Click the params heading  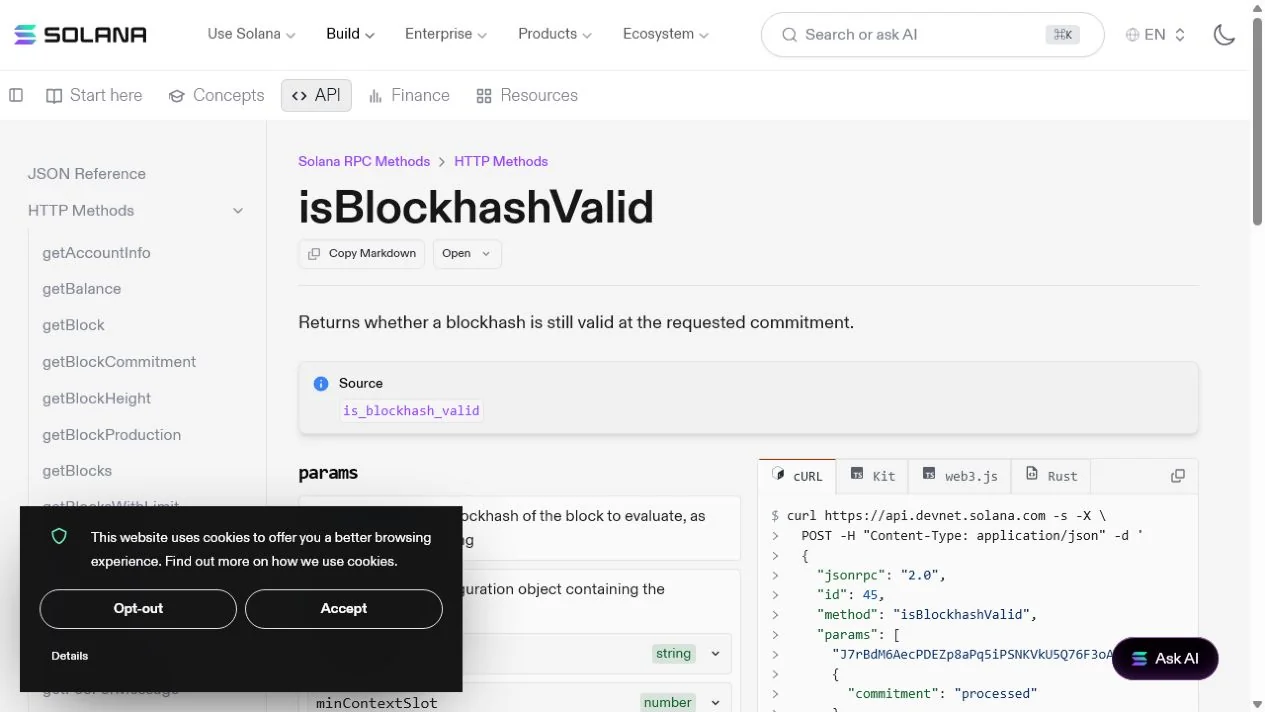tap(328, 473)
